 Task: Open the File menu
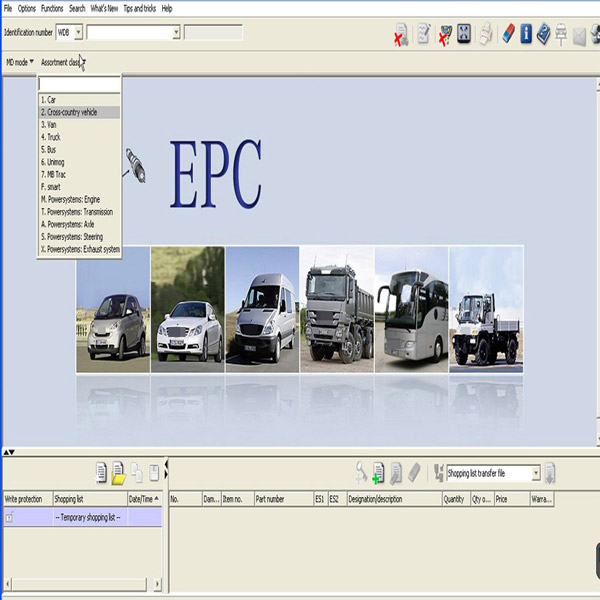tap(8, 8)
